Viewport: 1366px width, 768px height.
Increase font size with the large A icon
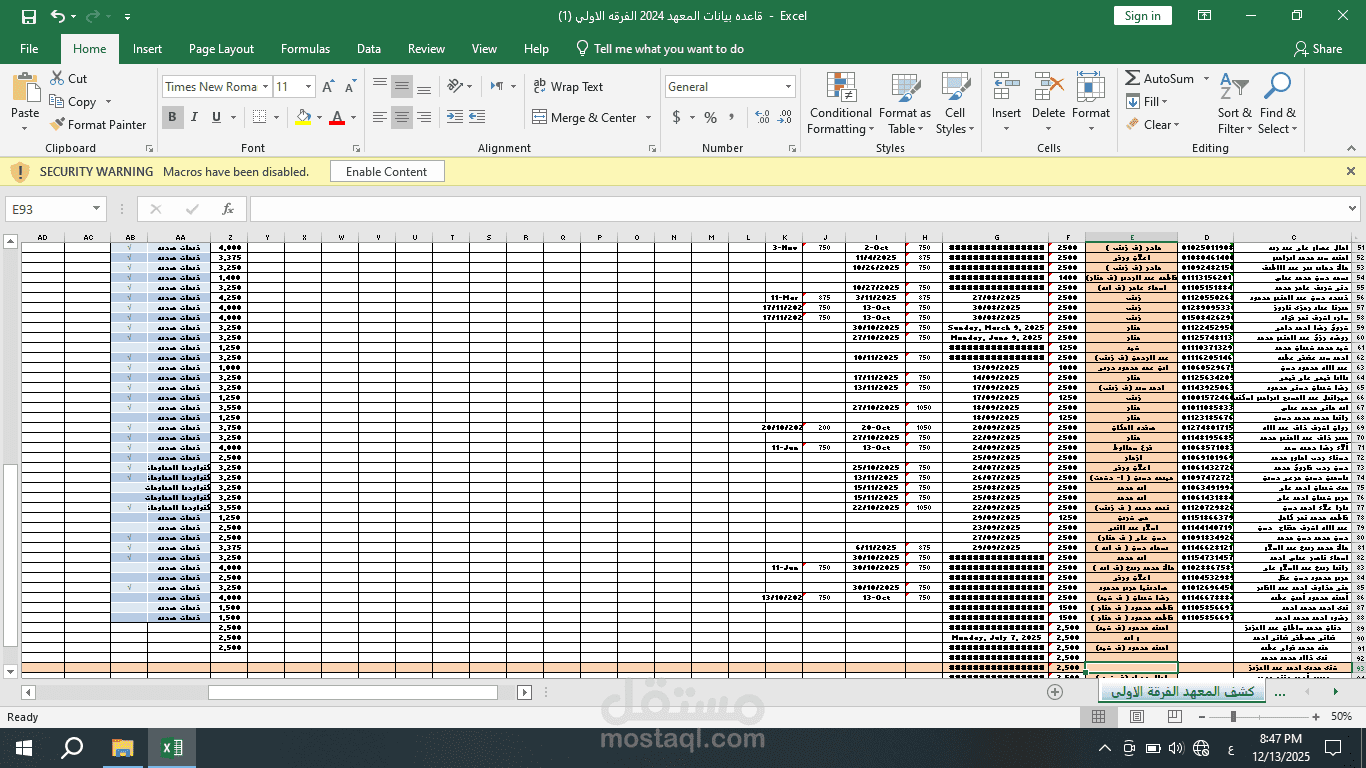pos(330,87)
